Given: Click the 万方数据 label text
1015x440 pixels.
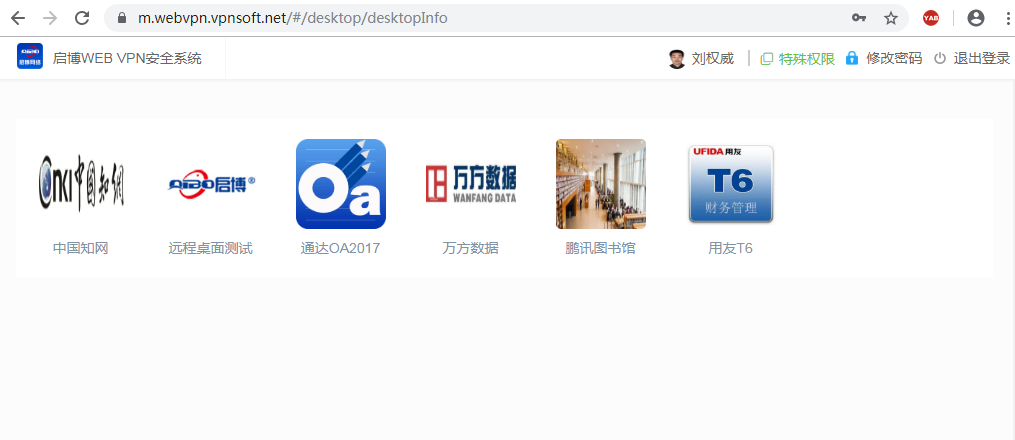Looking at the screenshot, I should pyautogui.click(x=471, y=248).
